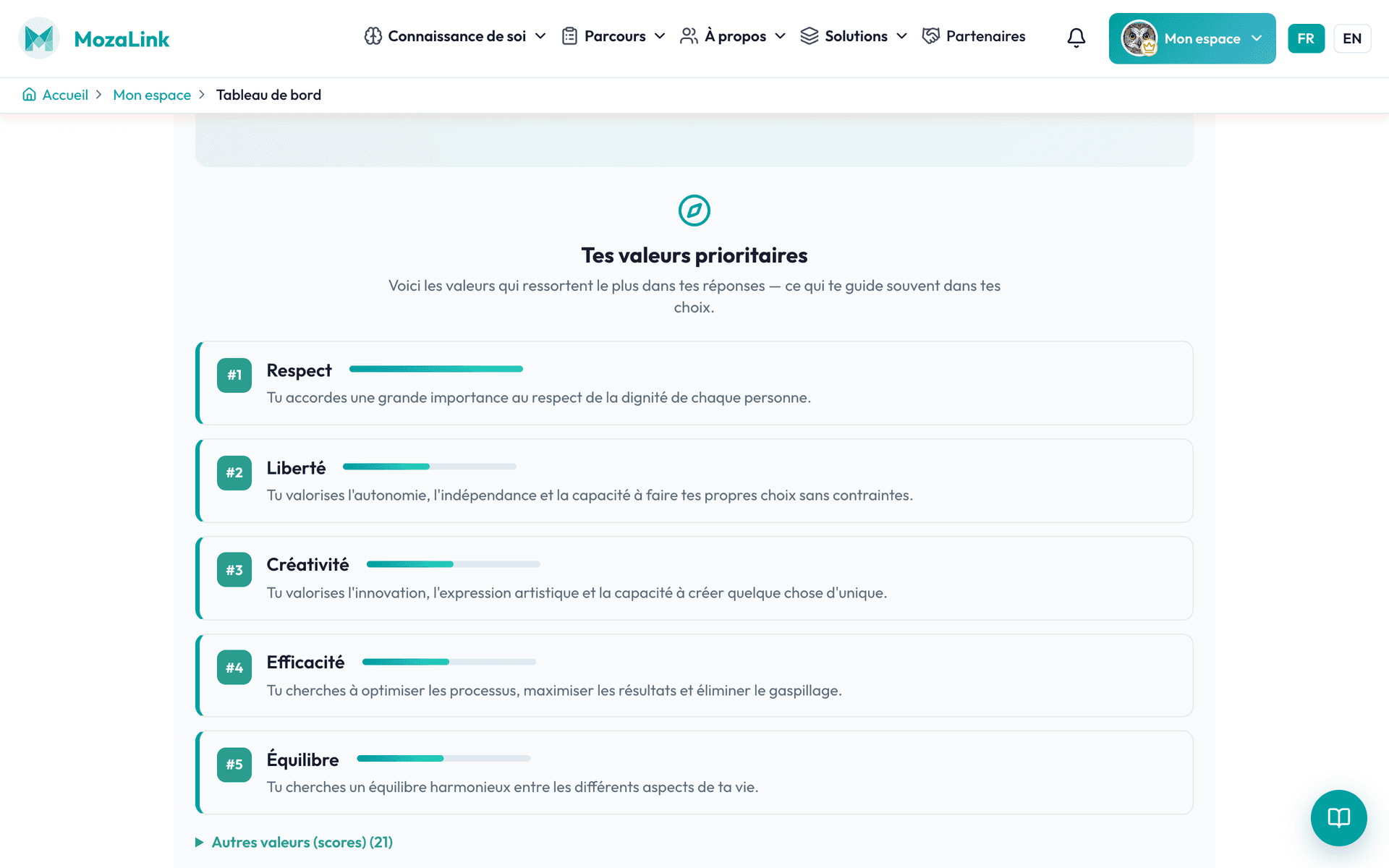
Task: Click the Liberté description about autonomie
Action: (x=590, y=495)
